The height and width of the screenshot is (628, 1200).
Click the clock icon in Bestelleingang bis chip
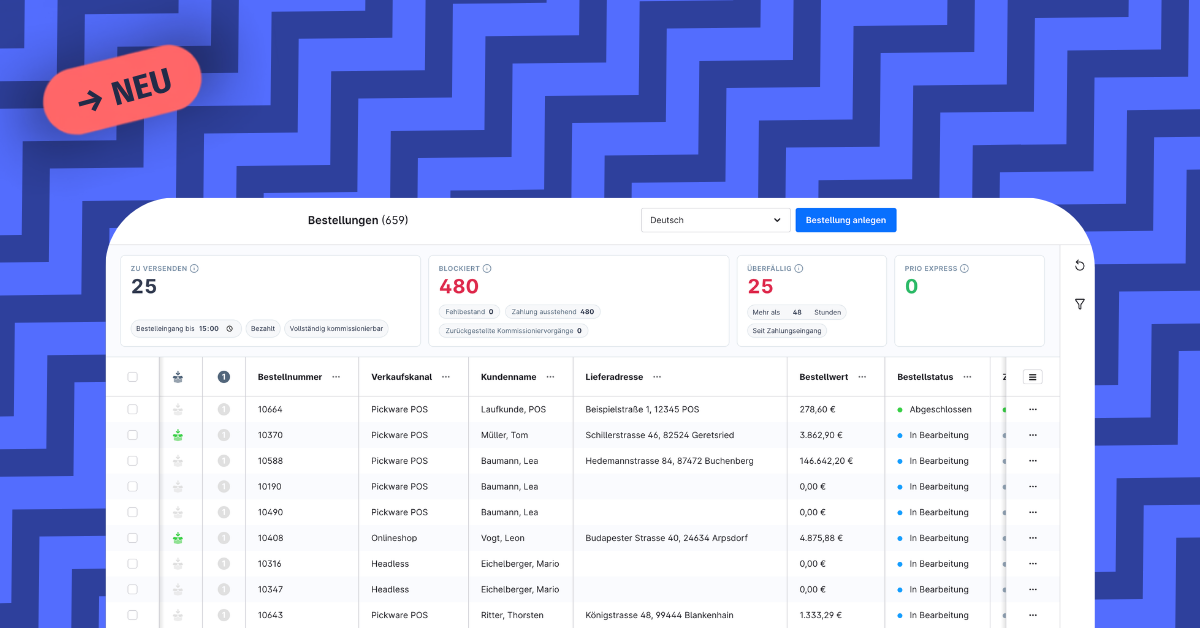coord(230,328)
